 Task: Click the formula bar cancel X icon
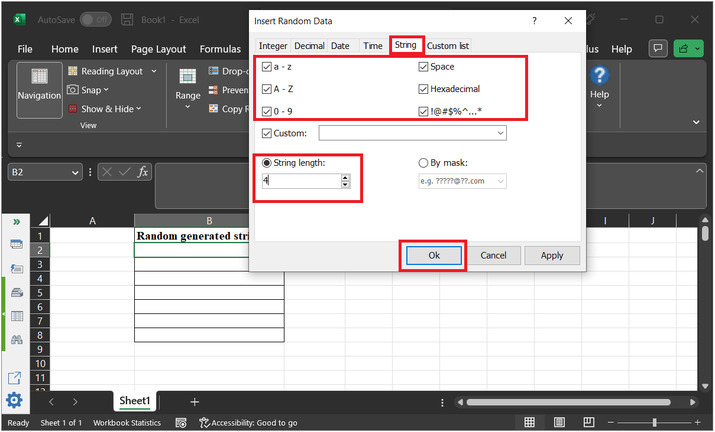pos(107,172)
